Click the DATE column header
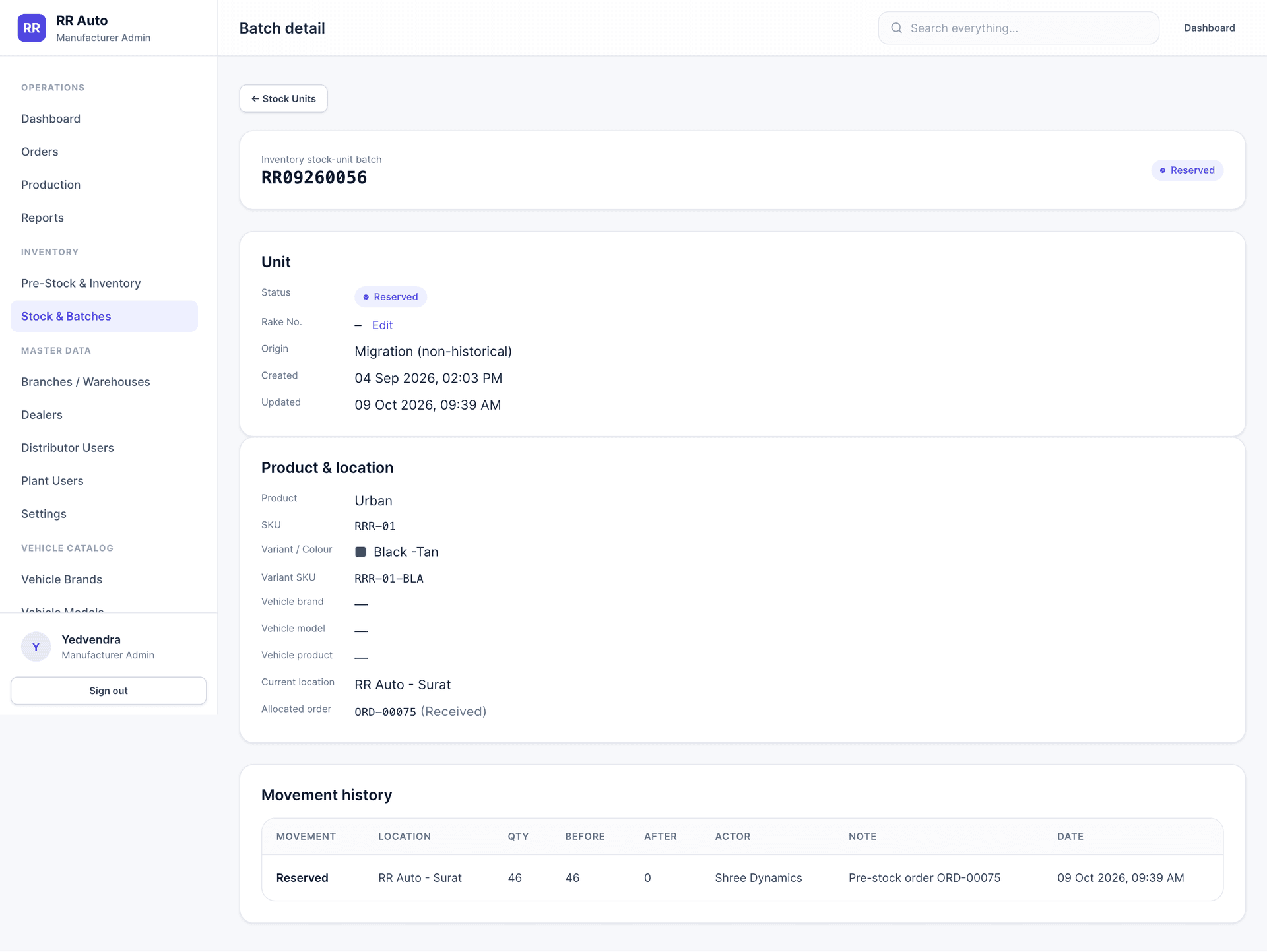The image size is (1267, 952). click(x=1070, y=836)
